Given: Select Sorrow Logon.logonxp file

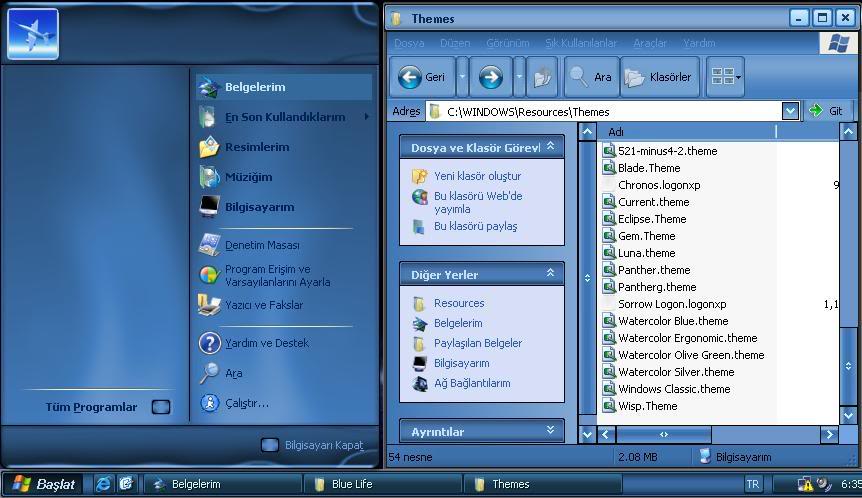Looking at the screenshot, I should pyautogui.click(x=665, y=305).
